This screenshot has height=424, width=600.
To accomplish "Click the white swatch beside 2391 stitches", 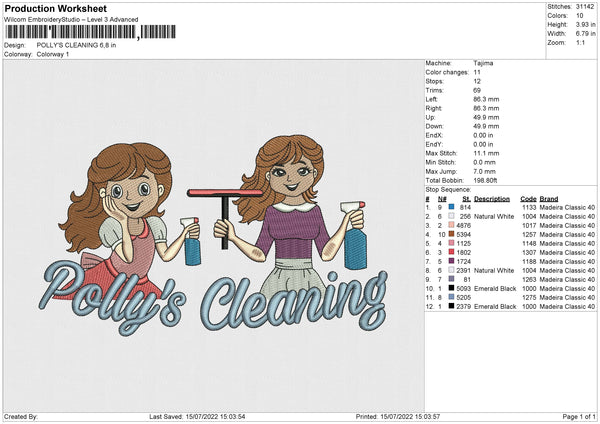I will [x=452, y=270].
